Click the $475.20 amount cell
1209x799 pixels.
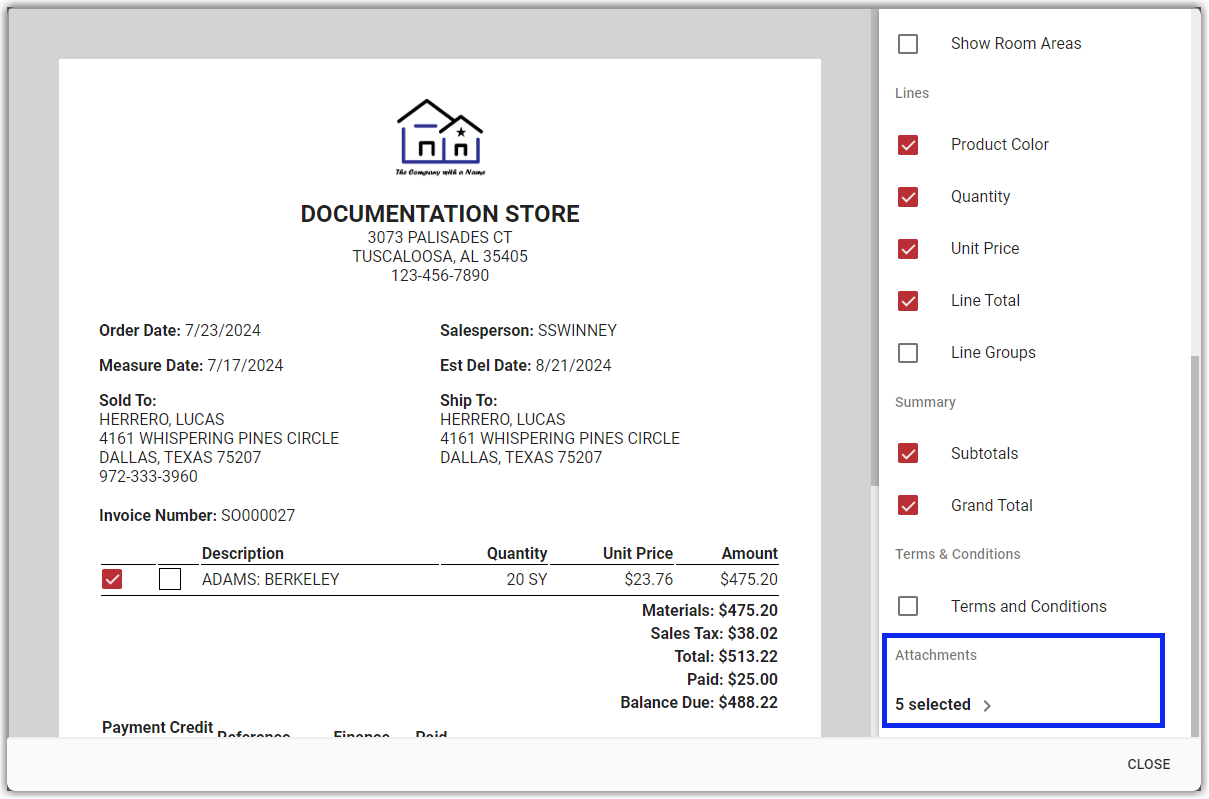pyautogui.click(x=748, y=579)
